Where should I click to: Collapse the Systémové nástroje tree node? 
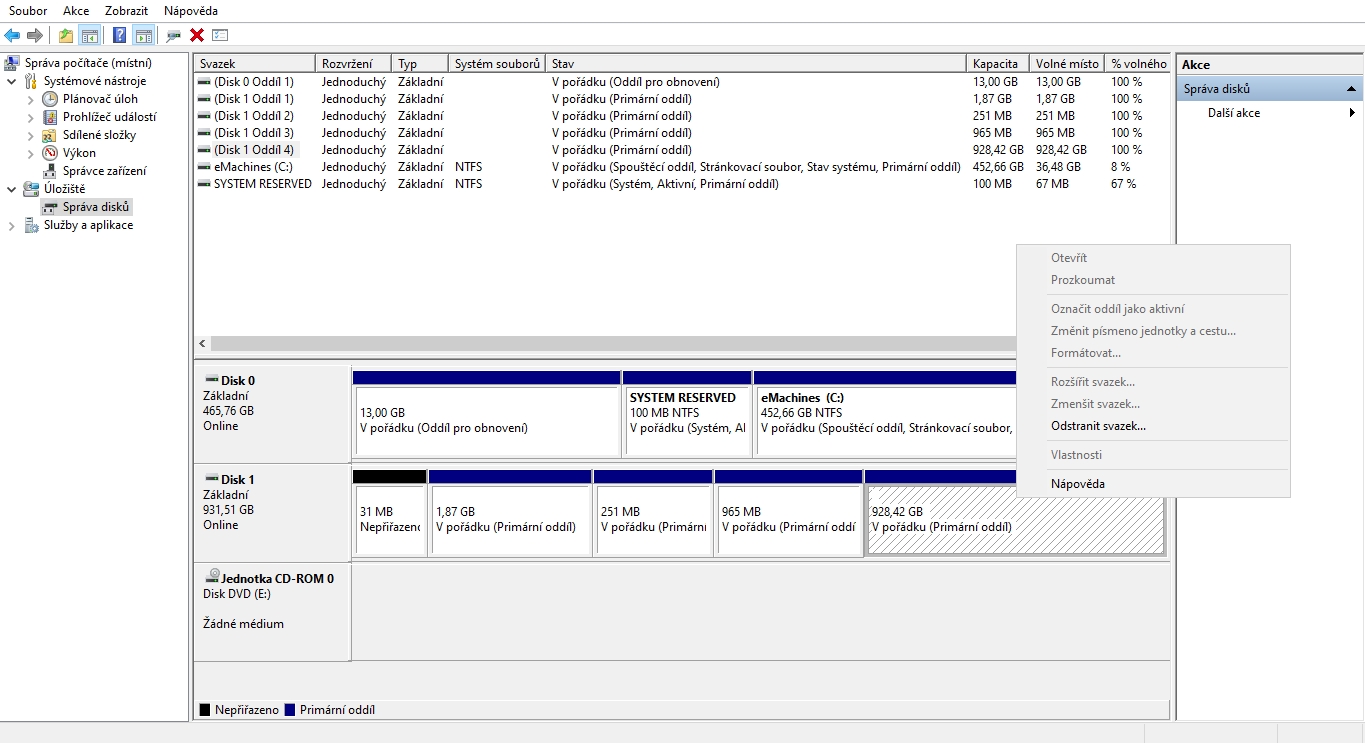pos(11,81)
